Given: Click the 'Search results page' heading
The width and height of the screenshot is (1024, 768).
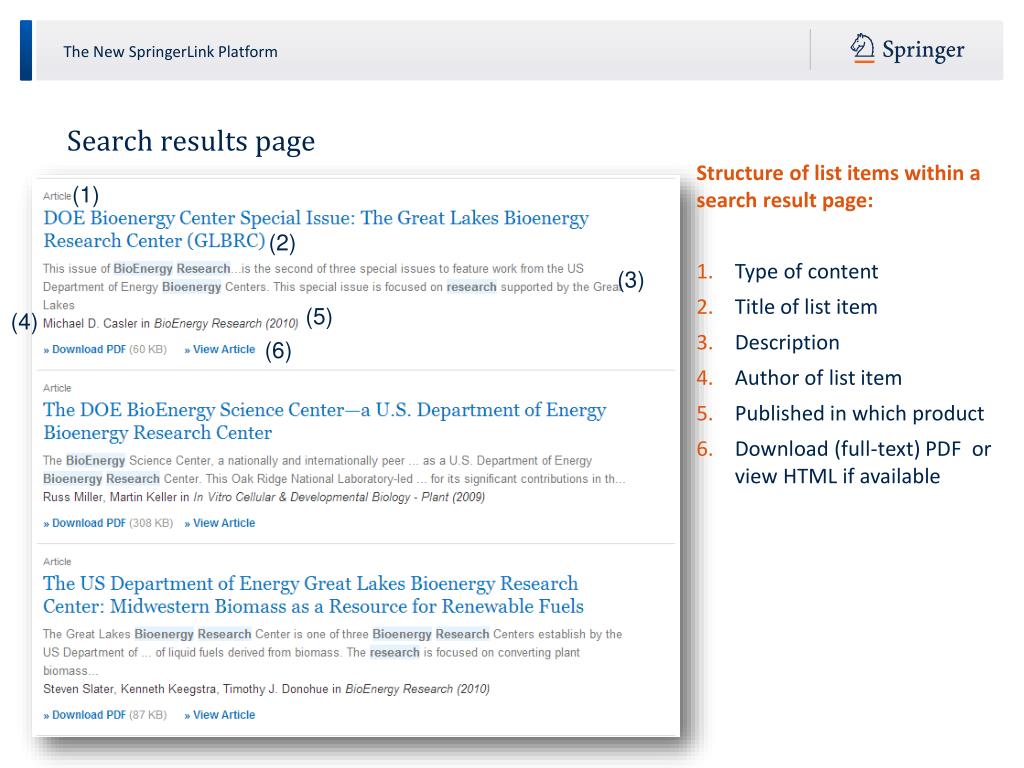Looking at the screenshot, I should pyautogui.click(x=191, y=141).
